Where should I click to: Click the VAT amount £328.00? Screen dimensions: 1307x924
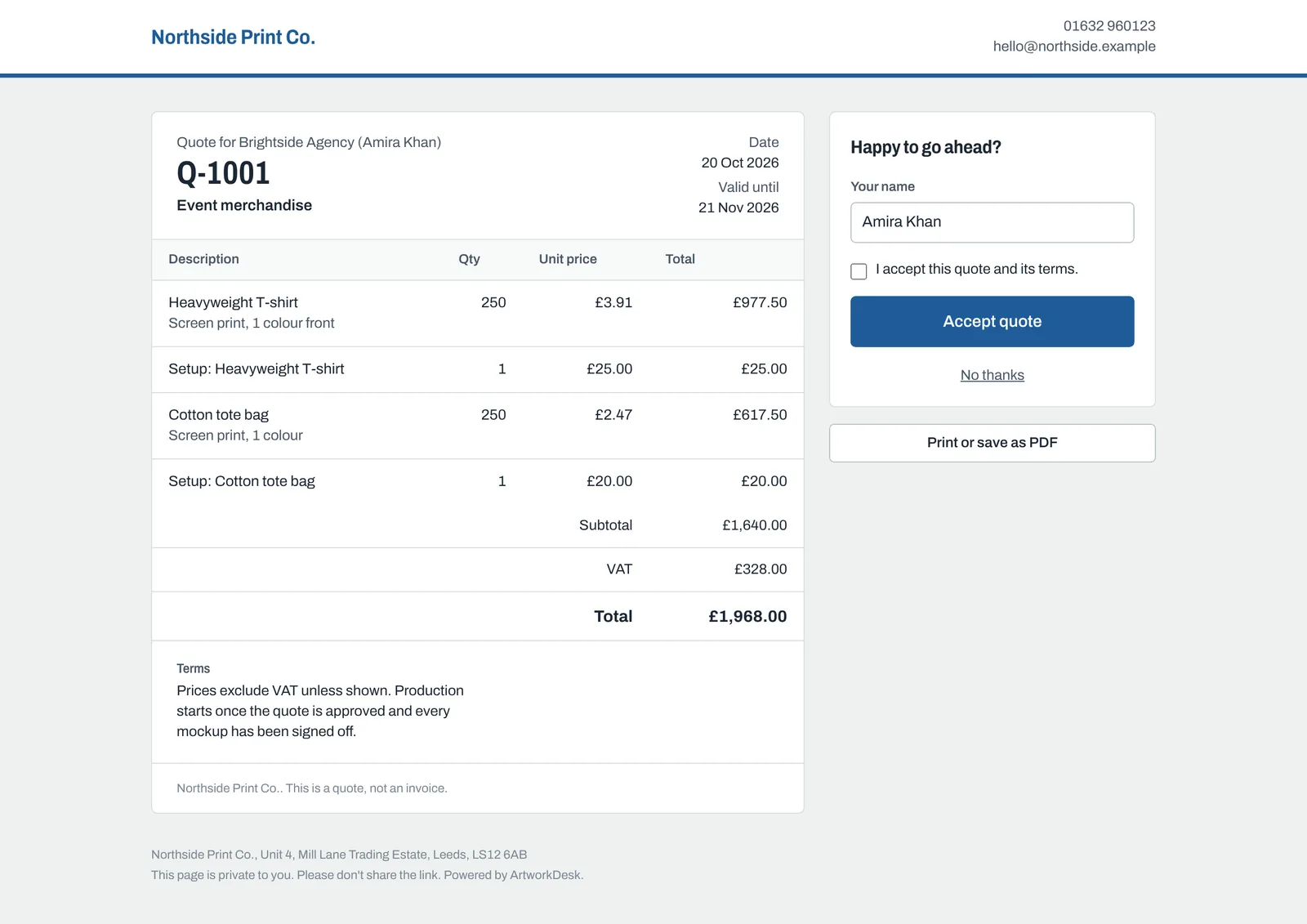click(761, 569)
